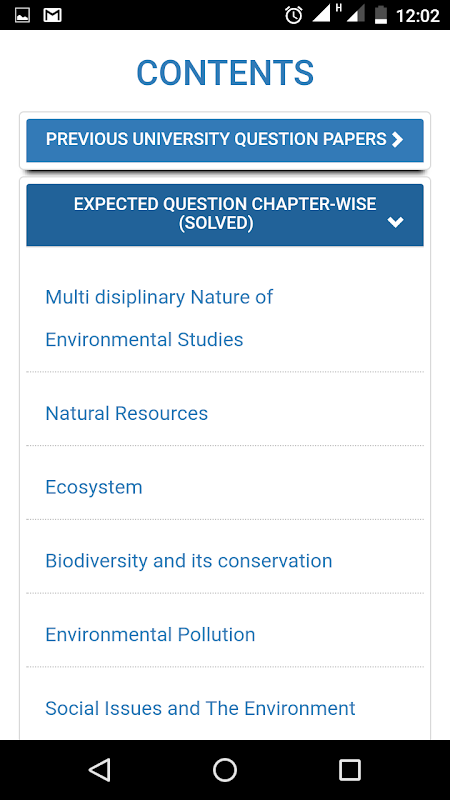Tap the 12:02 clock in the status bar
Image resolution: width=450 pixels, height=800 pixels.
pyautogui.click(x=418, y=16)
